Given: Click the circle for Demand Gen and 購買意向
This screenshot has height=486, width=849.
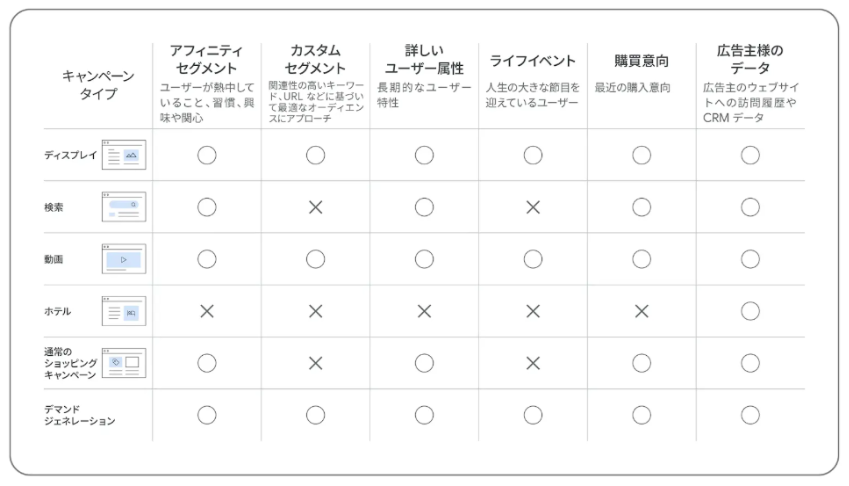Looking at the screenshot, I should coord(642,415).
